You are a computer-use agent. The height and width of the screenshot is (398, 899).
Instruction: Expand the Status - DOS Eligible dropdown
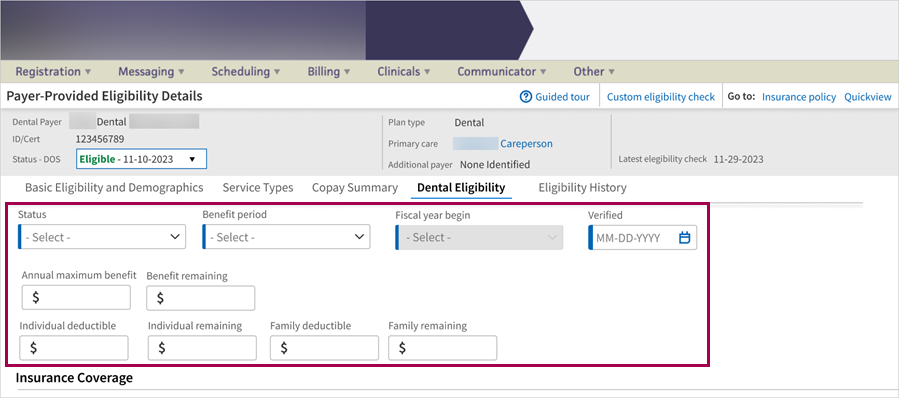click(141, 159)
